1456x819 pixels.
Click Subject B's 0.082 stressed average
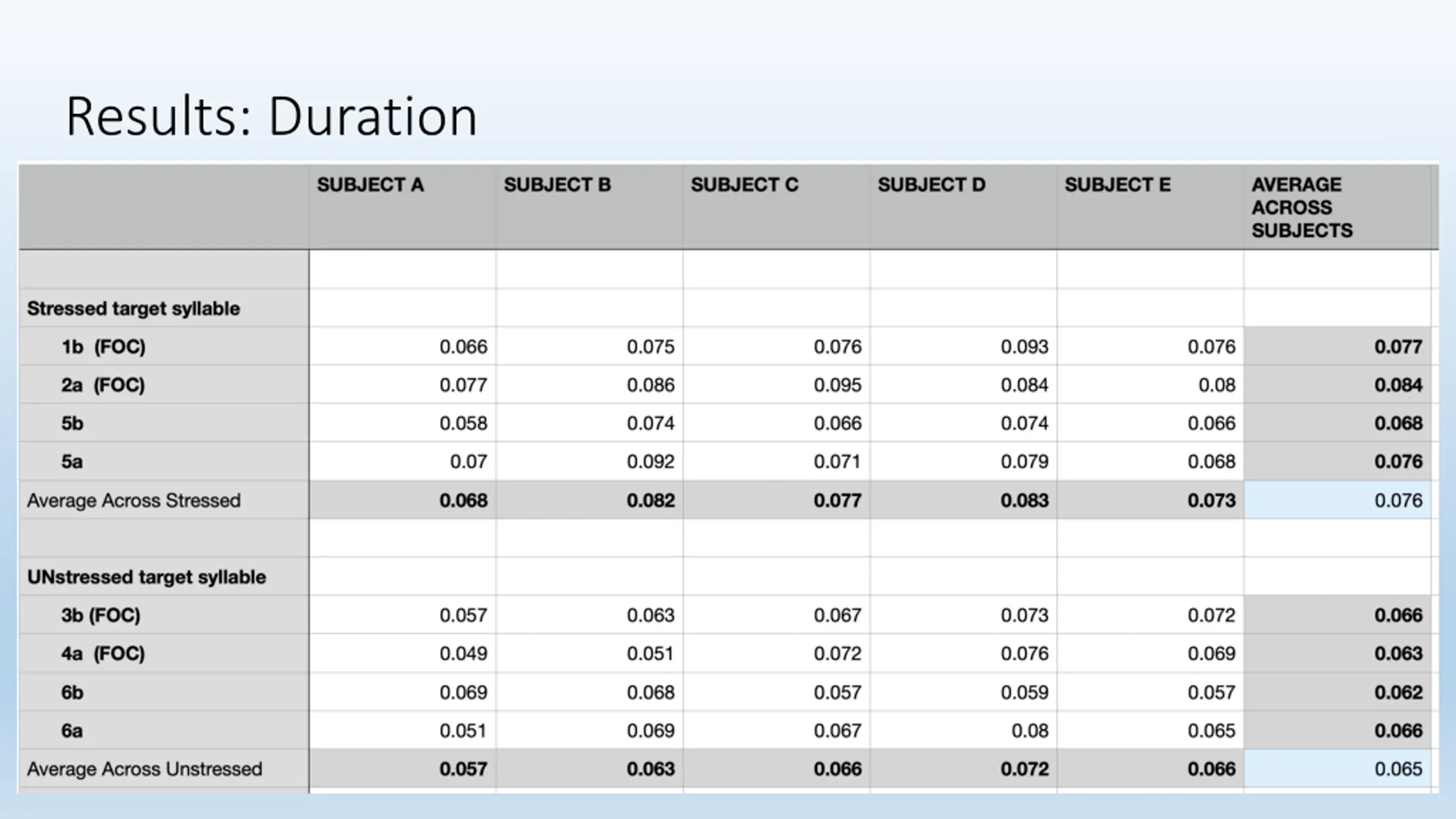[x=651, y=500]
